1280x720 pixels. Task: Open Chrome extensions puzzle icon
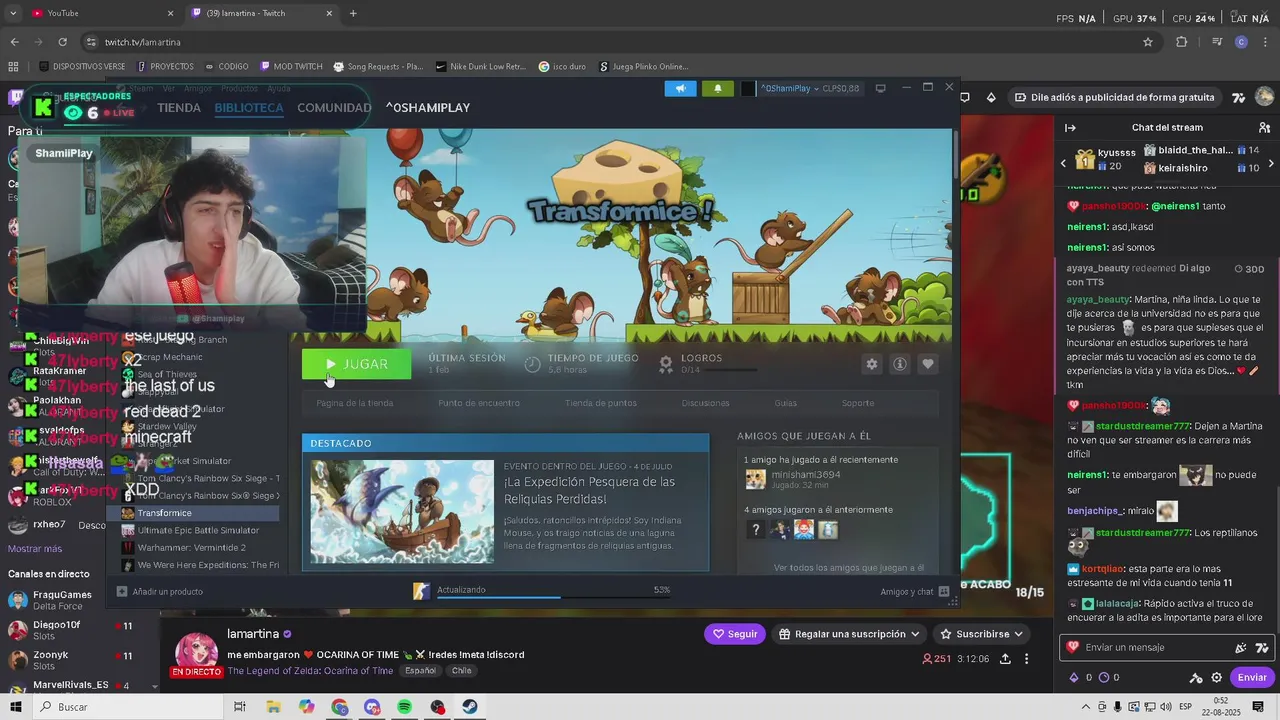1181,42
